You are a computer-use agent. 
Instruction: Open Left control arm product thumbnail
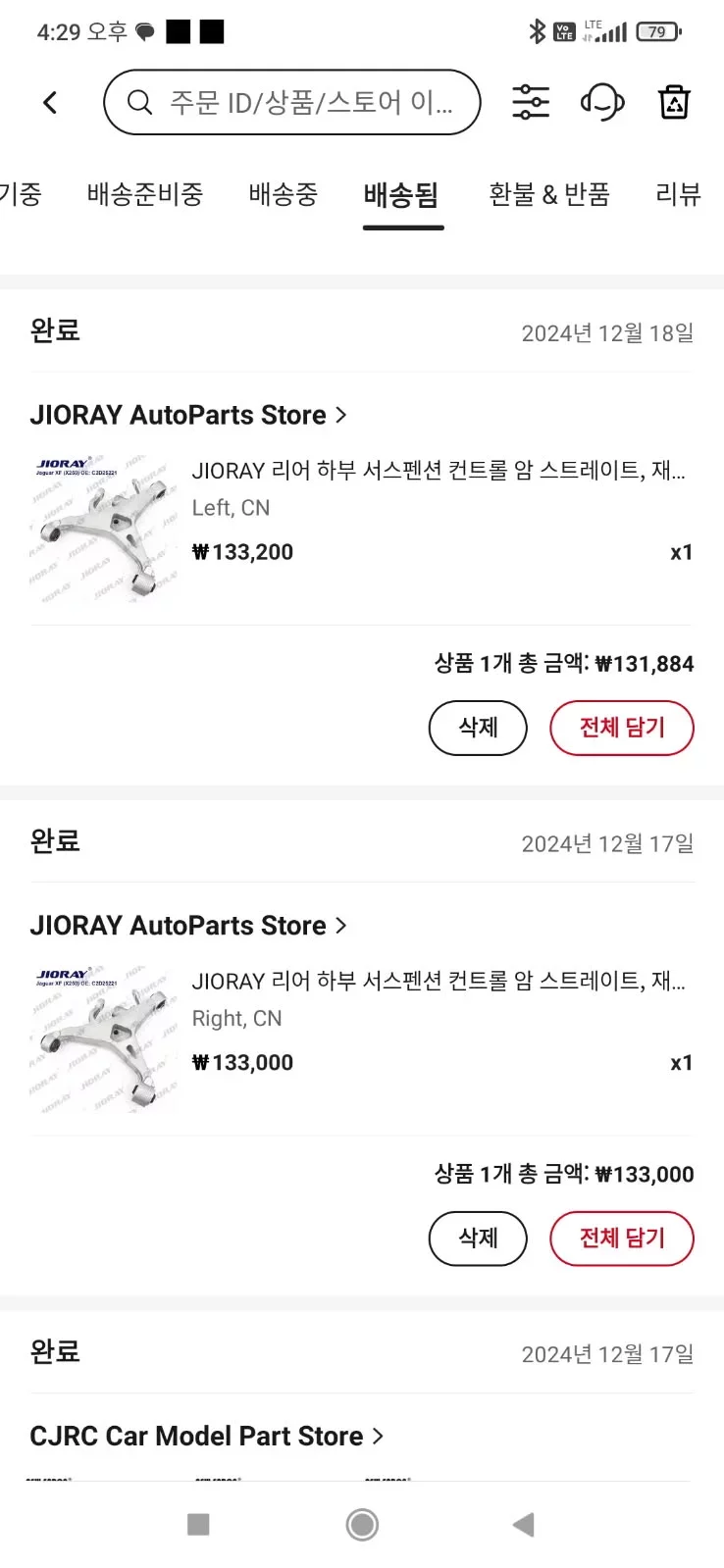pyautogui.click(x=104, y=528)
